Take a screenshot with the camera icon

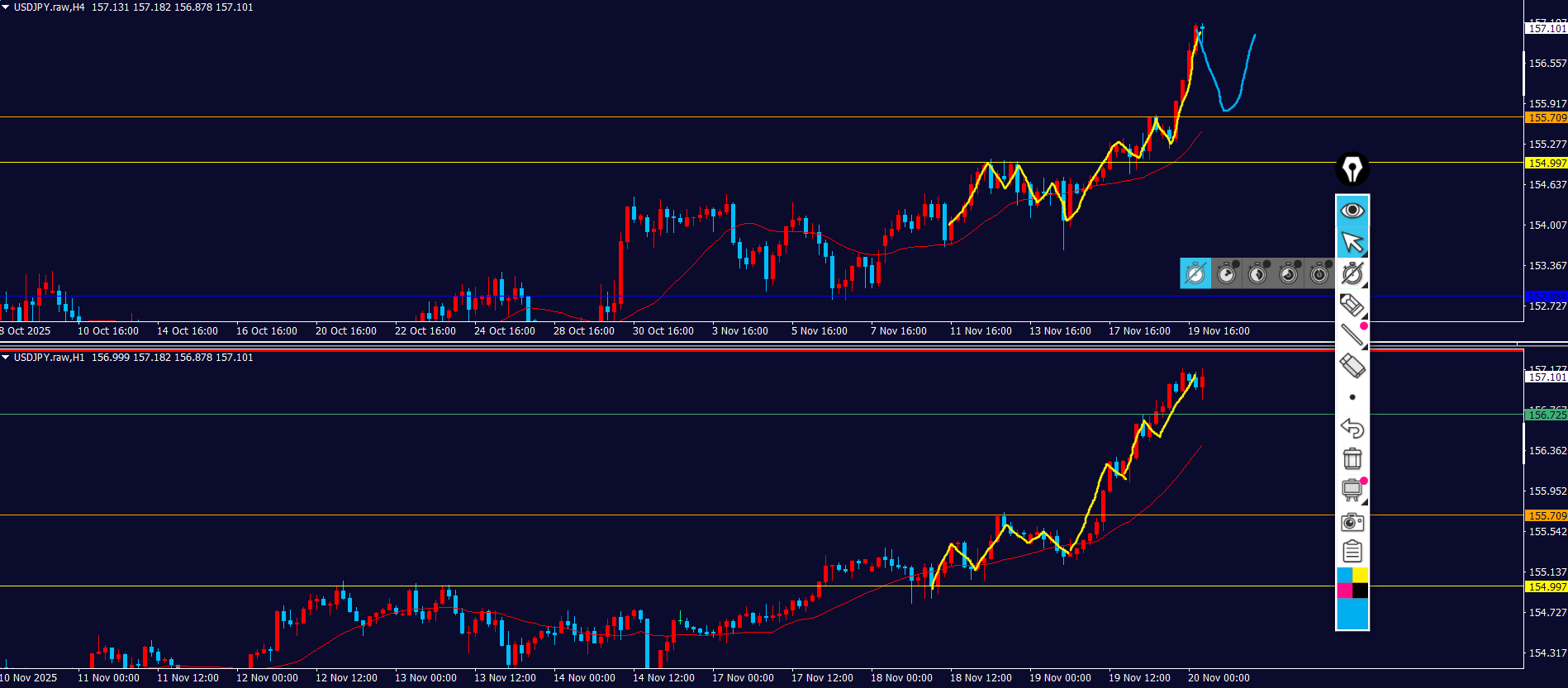tap(1352, 521)
